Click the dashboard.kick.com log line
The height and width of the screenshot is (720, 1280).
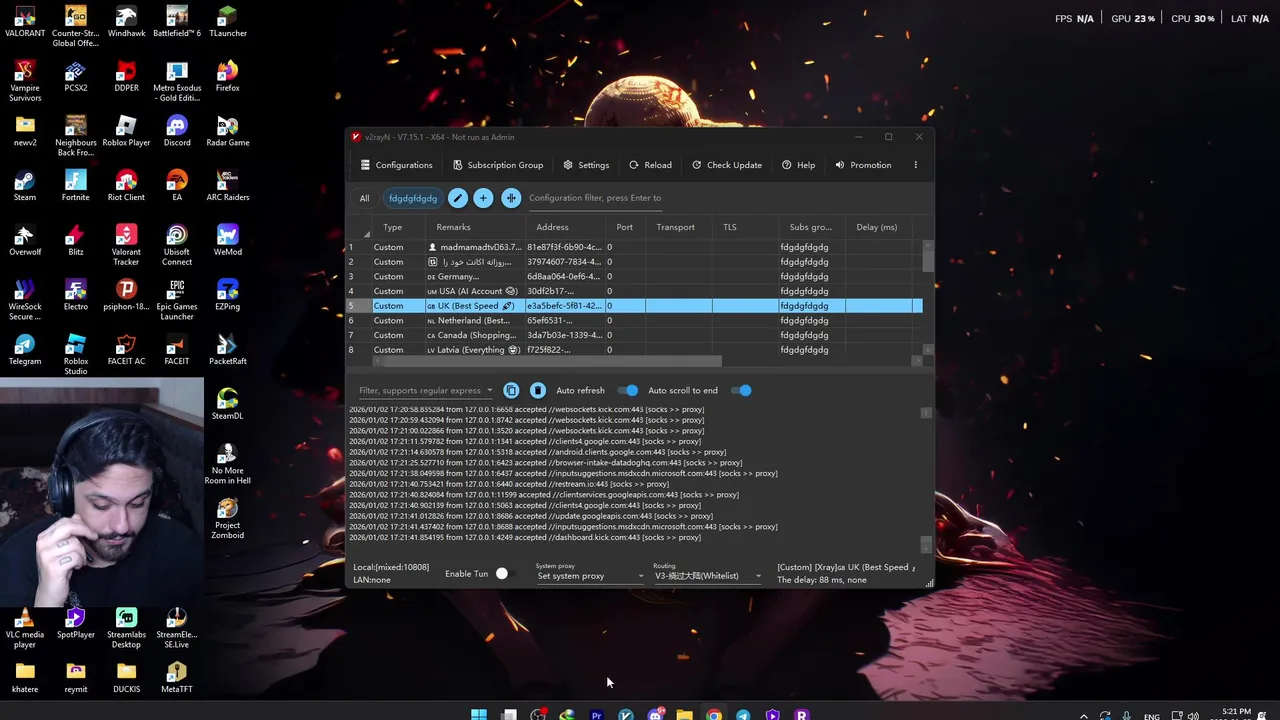pos(525,538)
